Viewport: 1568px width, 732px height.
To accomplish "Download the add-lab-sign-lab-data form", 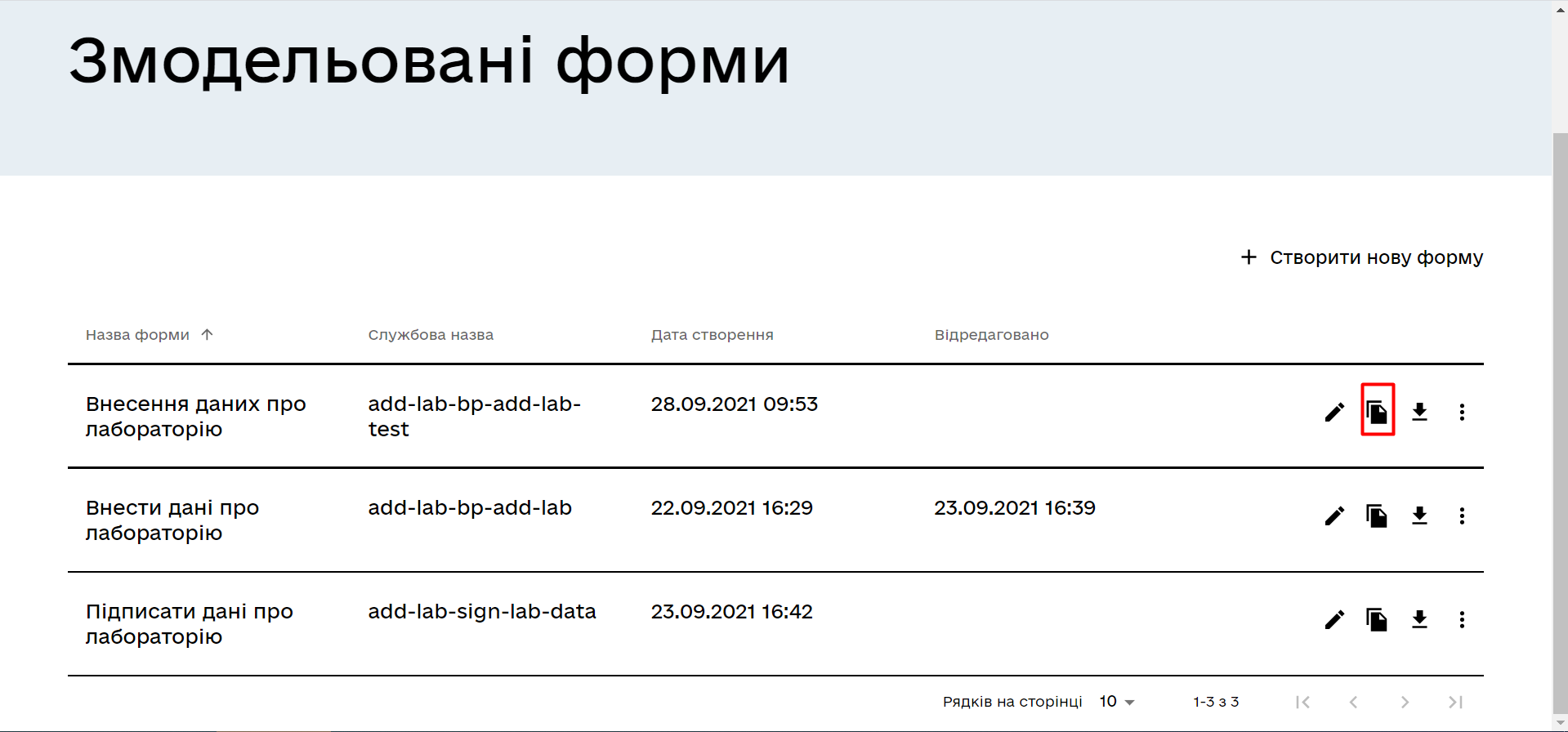I will [1419, 619].
